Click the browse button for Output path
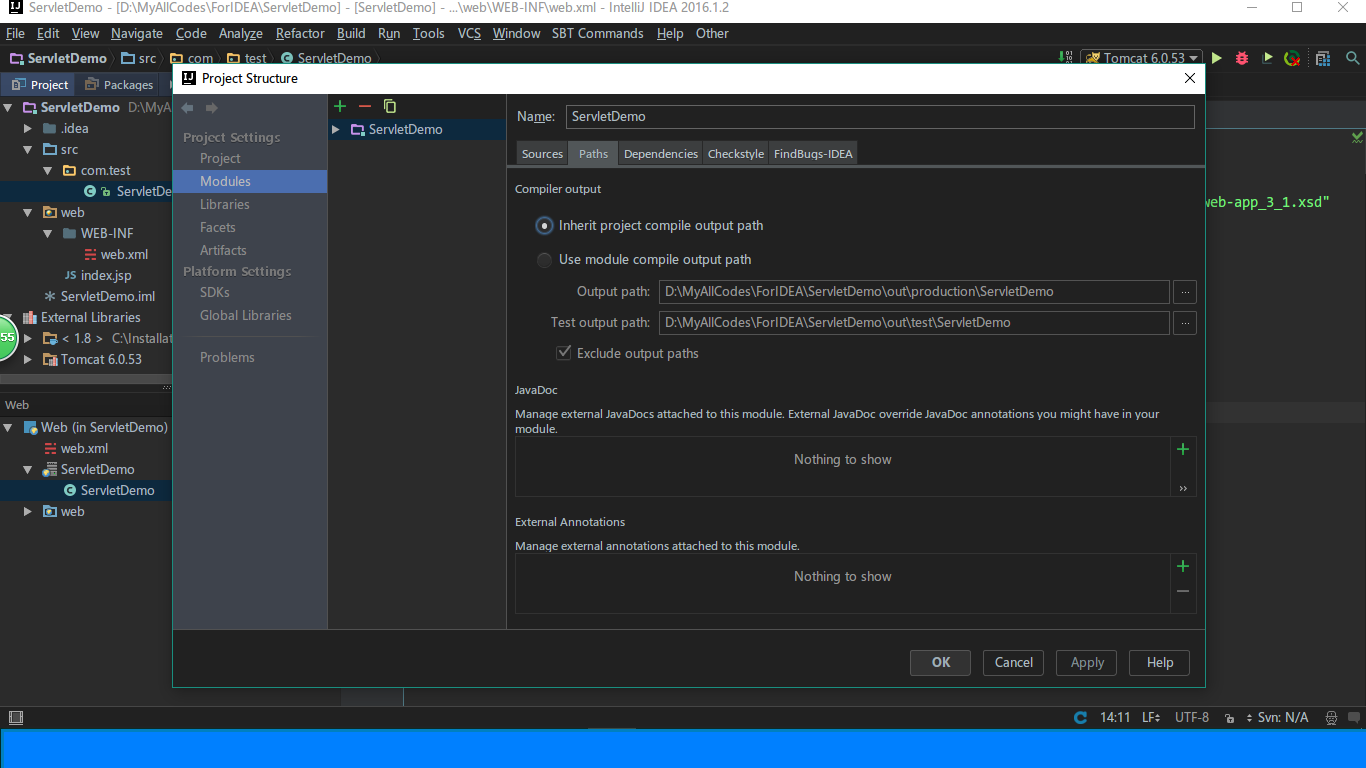The height and width of the screenshot is (768, 1366). [1185, 292]
